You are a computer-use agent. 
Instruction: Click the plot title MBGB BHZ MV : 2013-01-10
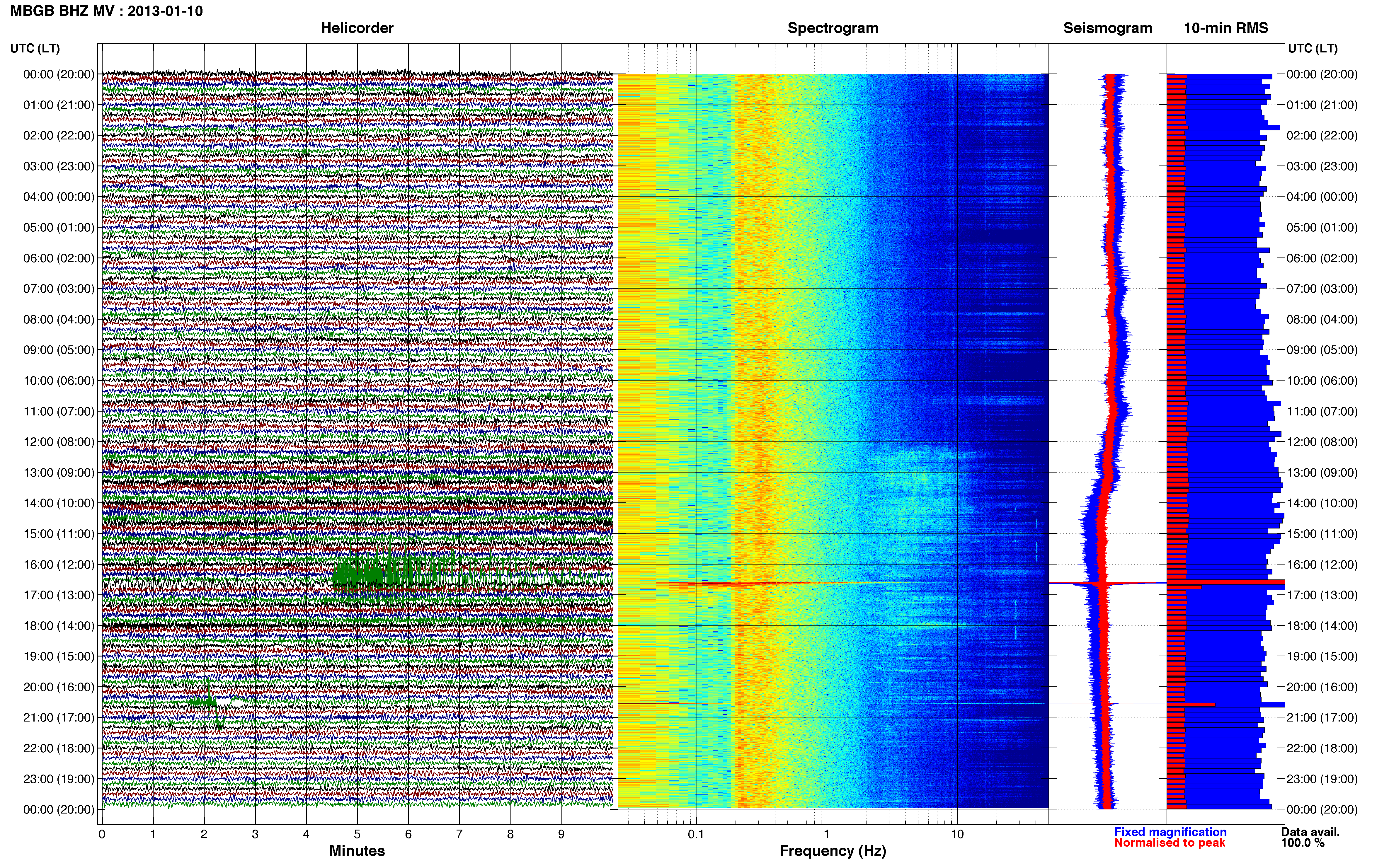coord(106,11)
